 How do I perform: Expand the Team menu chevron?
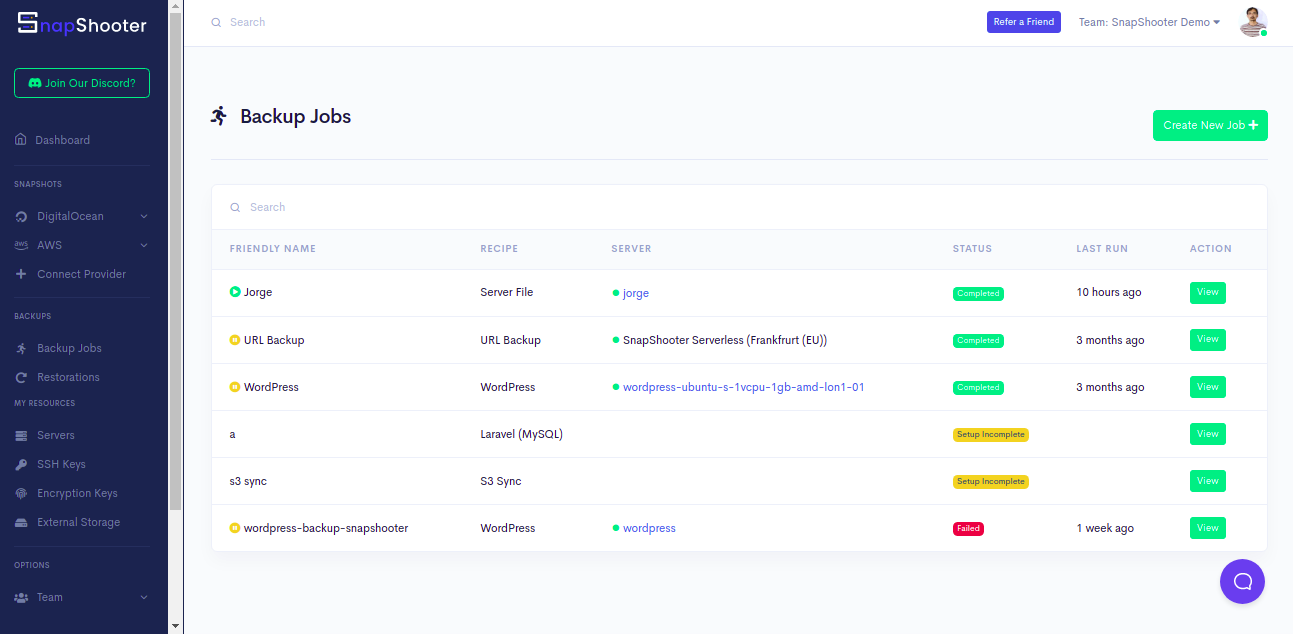pos(144,597)
